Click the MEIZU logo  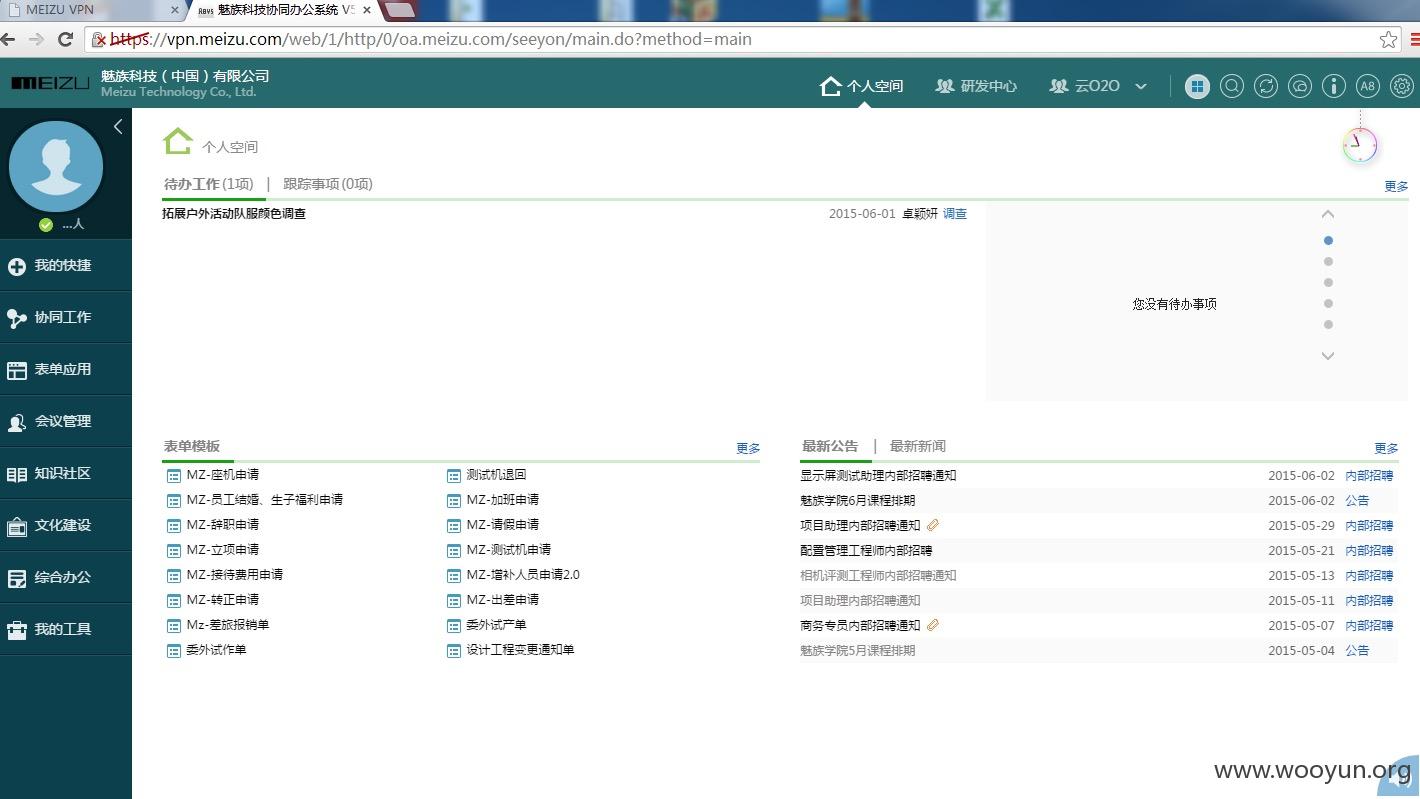(50, 84)
